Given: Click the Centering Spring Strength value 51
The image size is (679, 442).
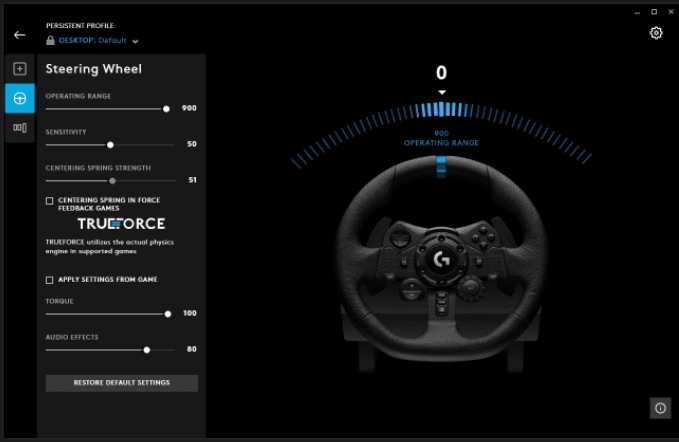Looking at the screenshot, I should tap(192, 180).
